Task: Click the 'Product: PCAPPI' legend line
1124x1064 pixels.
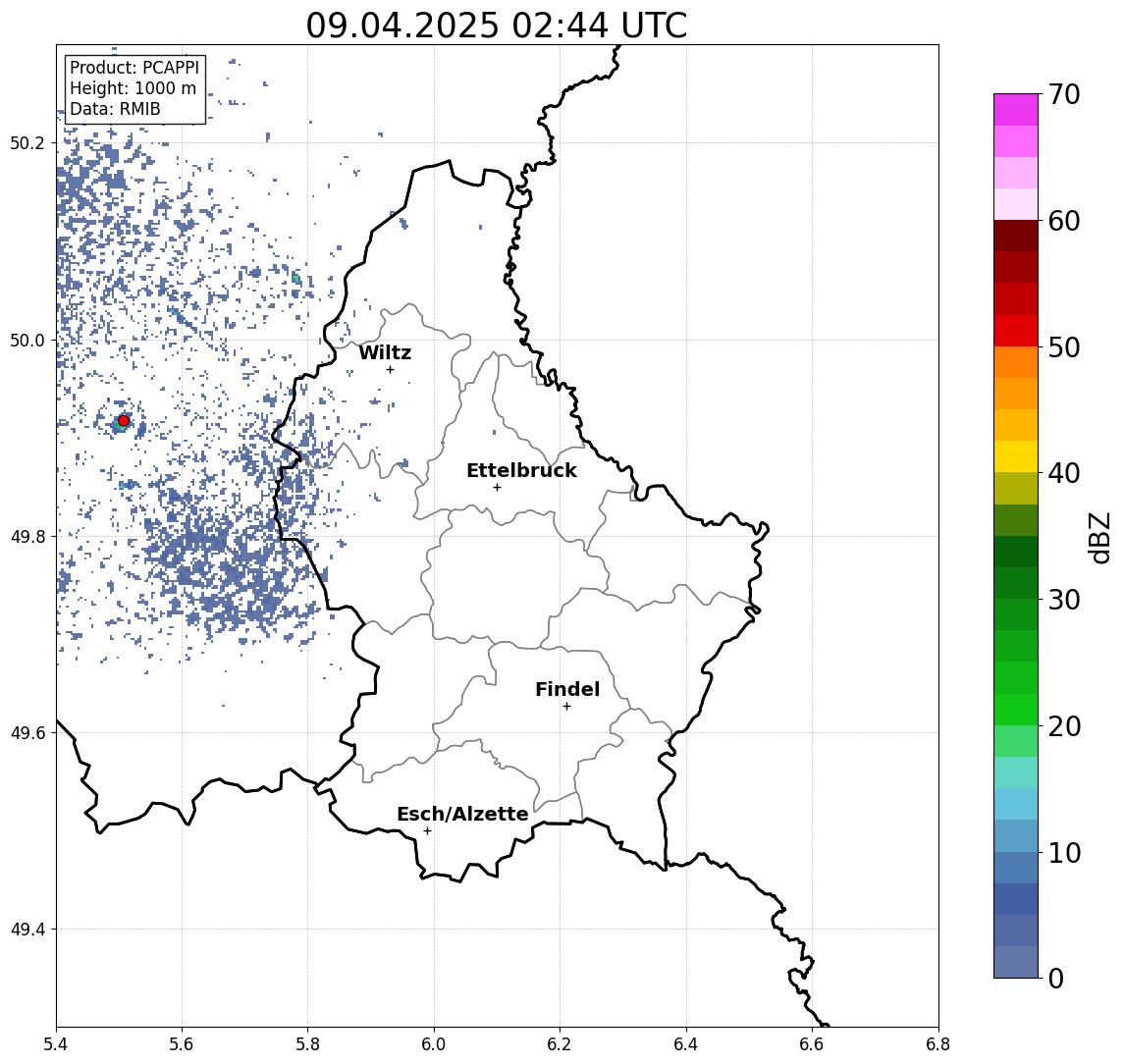Action: click(134, 68)
